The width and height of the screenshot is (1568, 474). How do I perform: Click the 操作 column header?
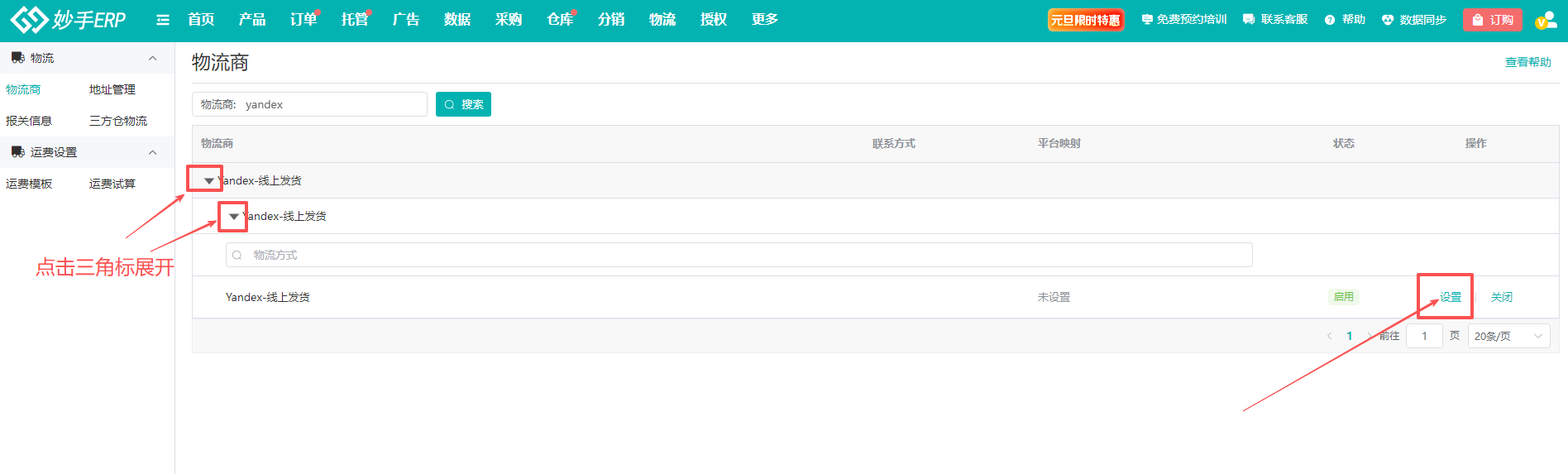pyautogui.click(x=1476, y=143)
